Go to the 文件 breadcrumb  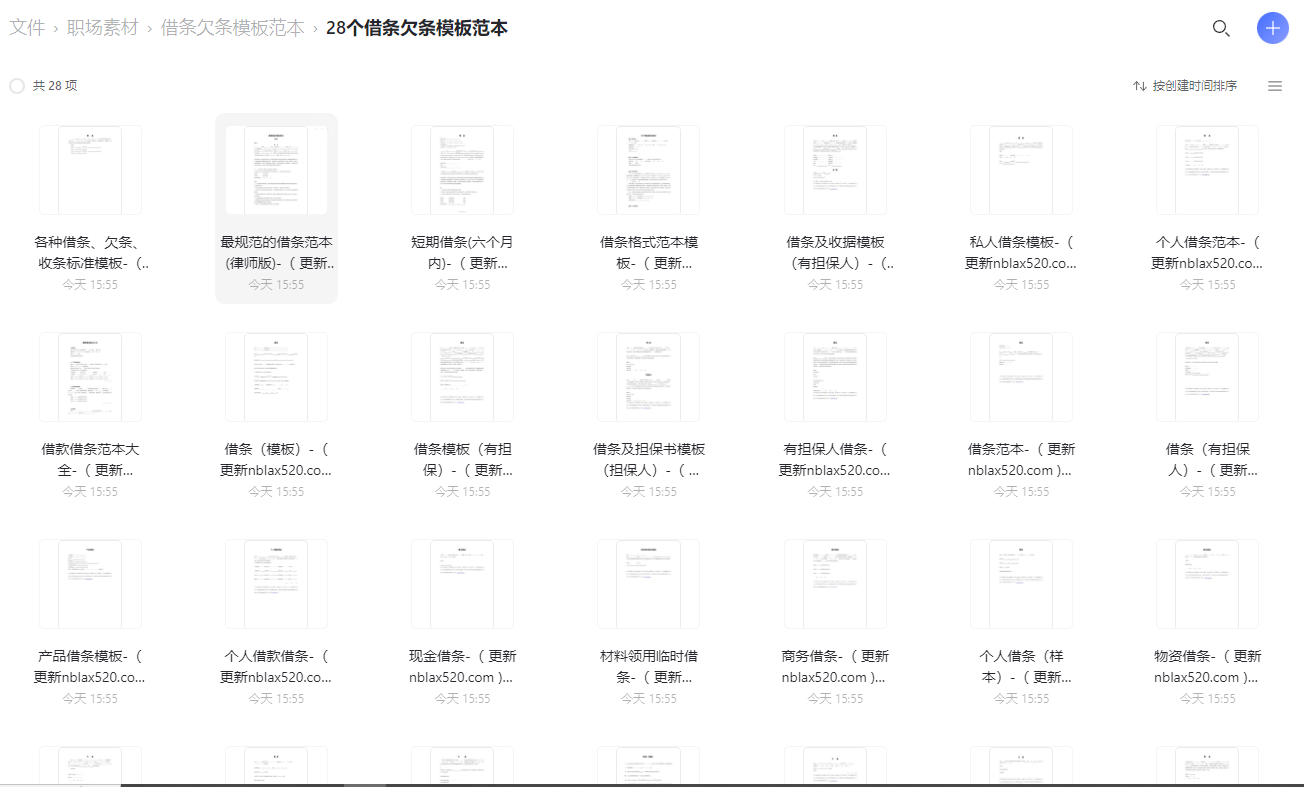coord(27,28)
